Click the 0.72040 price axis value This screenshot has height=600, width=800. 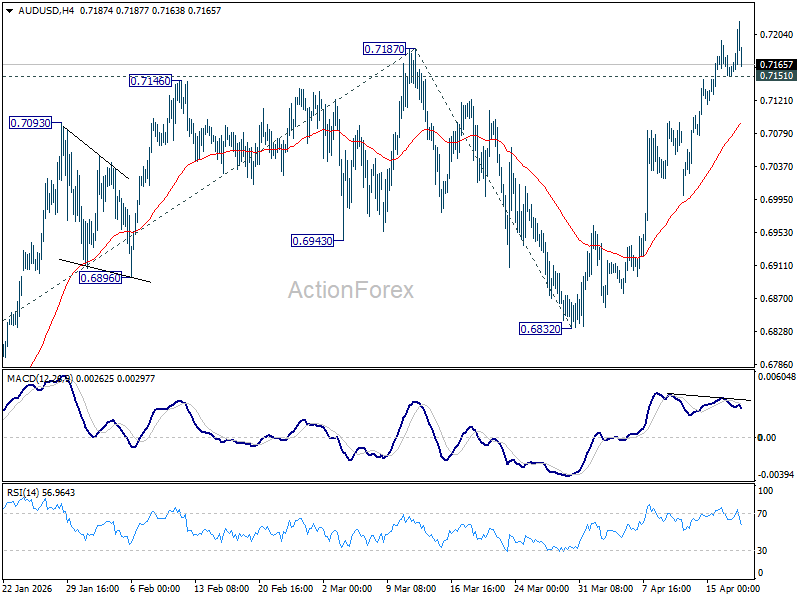(x=777, y=35)
